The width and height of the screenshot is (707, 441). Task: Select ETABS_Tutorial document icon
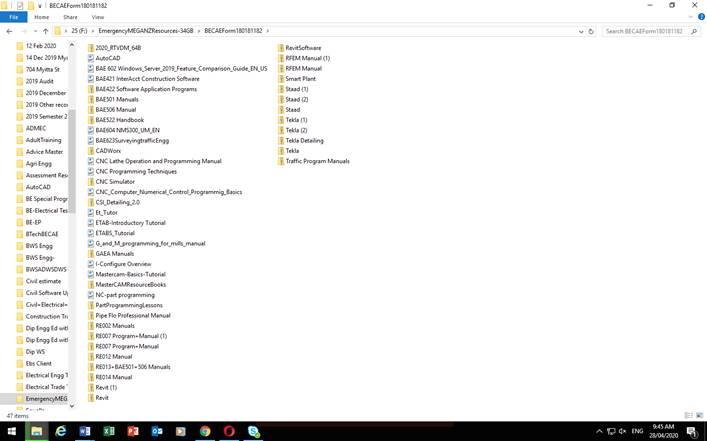tap(91, 233)
